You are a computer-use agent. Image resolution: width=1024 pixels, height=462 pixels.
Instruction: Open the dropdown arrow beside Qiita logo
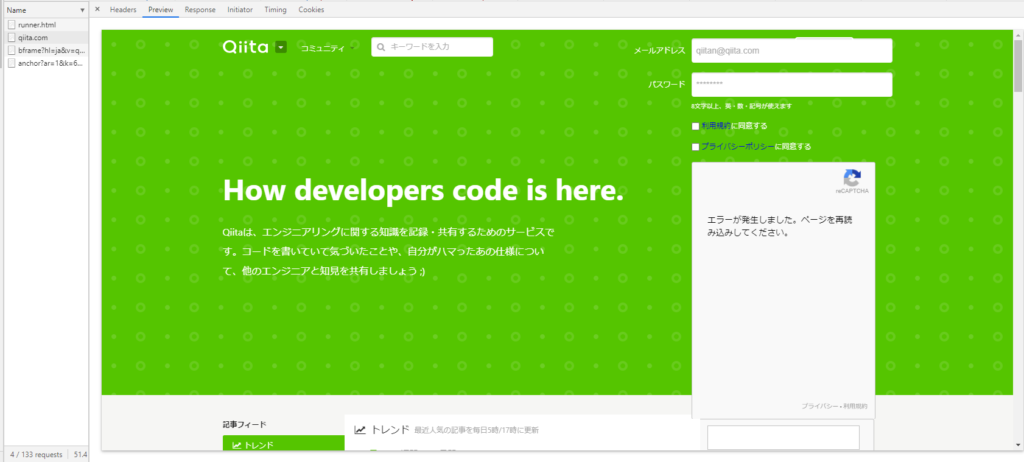281,47
